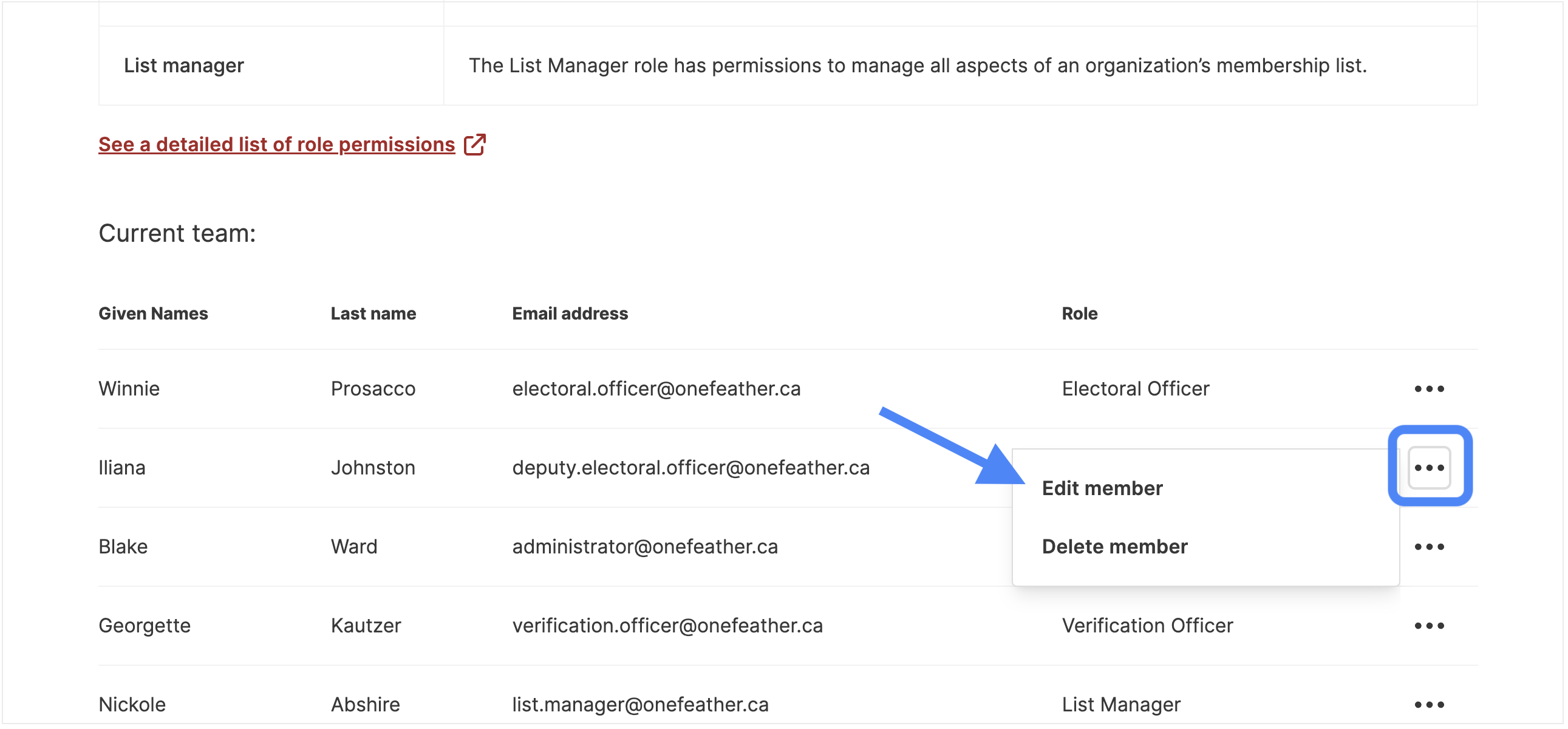Open actions menu for Blake Ward

[1429, 547]
